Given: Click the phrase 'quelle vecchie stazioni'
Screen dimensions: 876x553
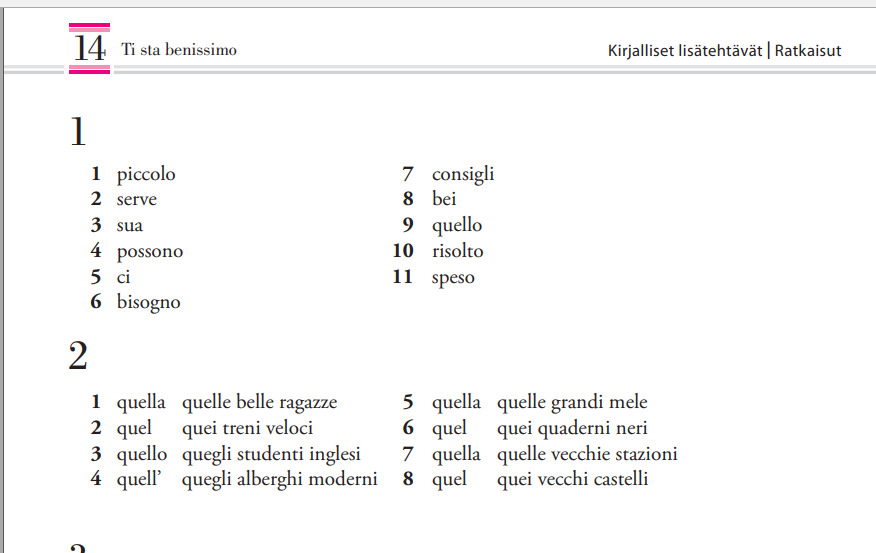Looking at the screenshot, I should tap(587, 454).
